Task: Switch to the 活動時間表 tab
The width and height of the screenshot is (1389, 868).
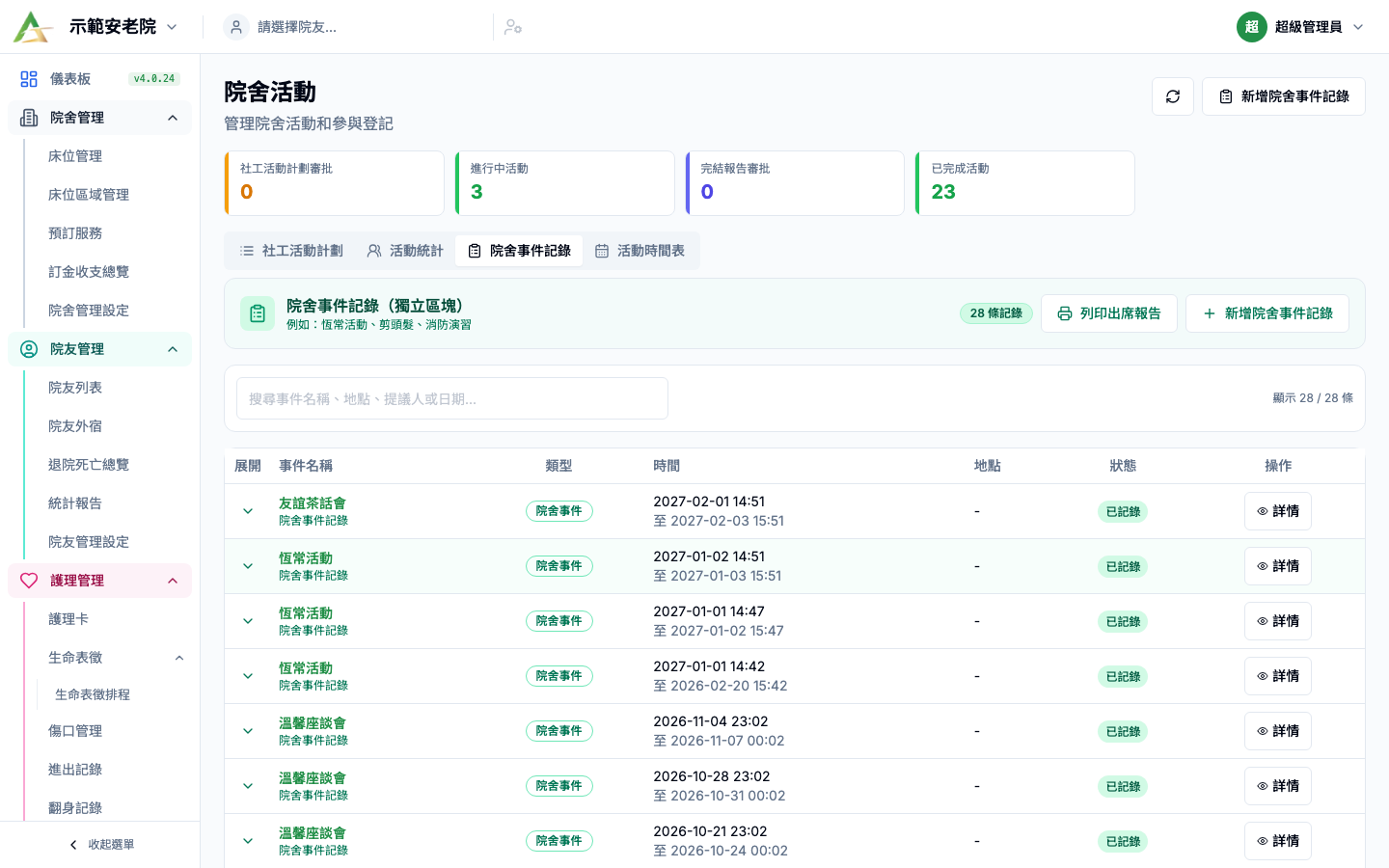Action: click(x=640, y=251)
